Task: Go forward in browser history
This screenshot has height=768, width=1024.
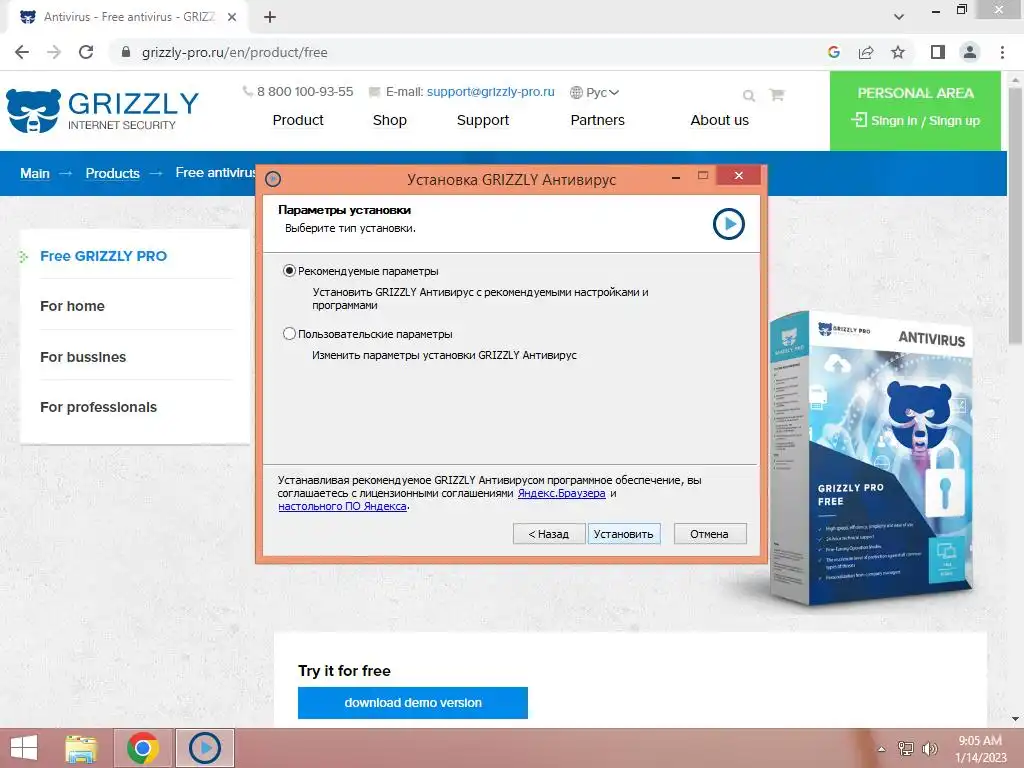Action: 54,52
